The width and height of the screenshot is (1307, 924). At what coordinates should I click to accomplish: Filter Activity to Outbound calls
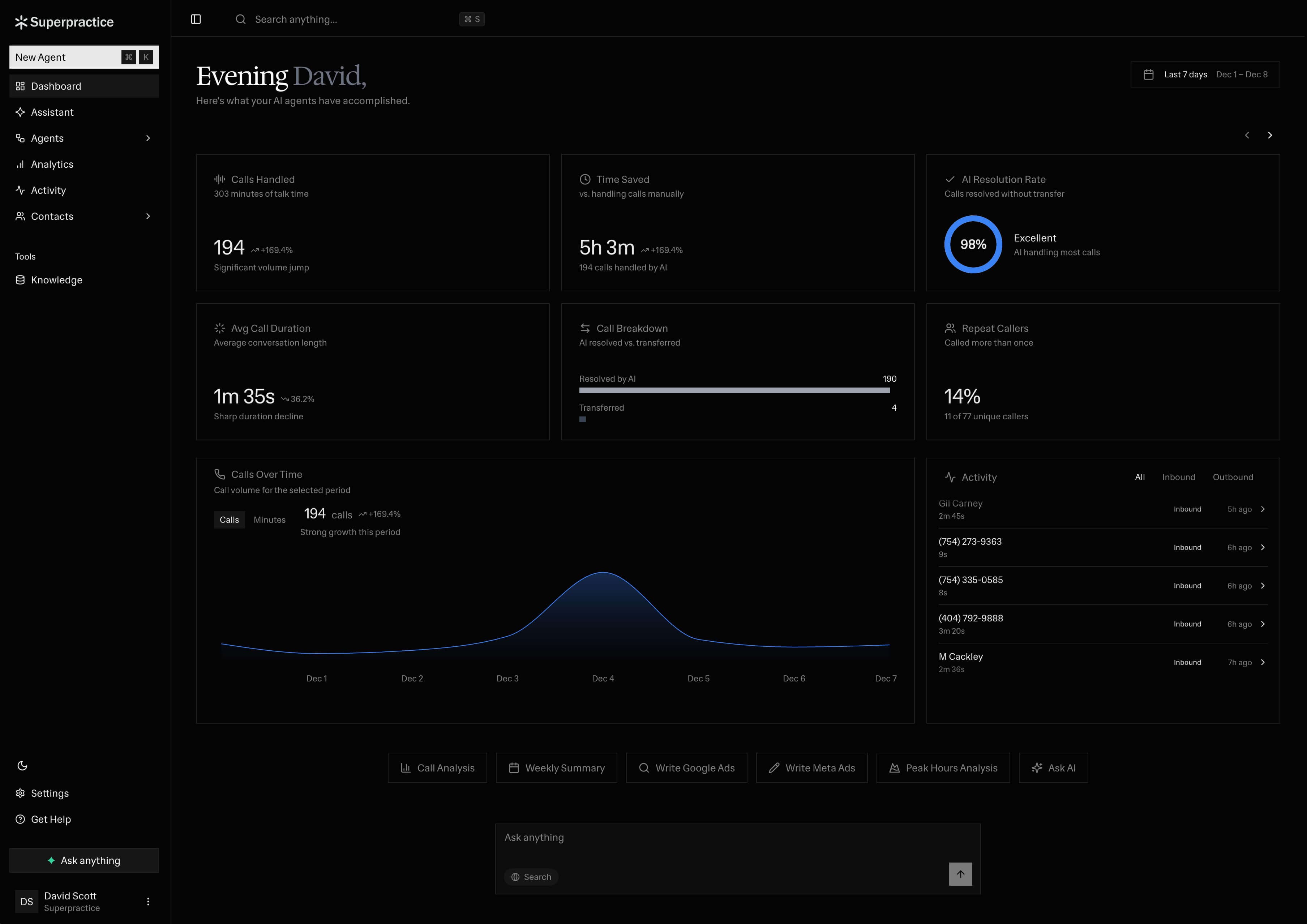click(x=1233, y=477)
